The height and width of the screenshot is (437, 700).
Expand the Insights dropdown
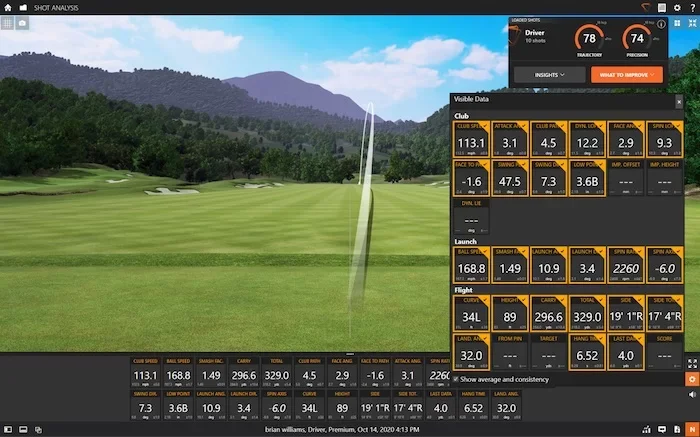pos(550,75)
